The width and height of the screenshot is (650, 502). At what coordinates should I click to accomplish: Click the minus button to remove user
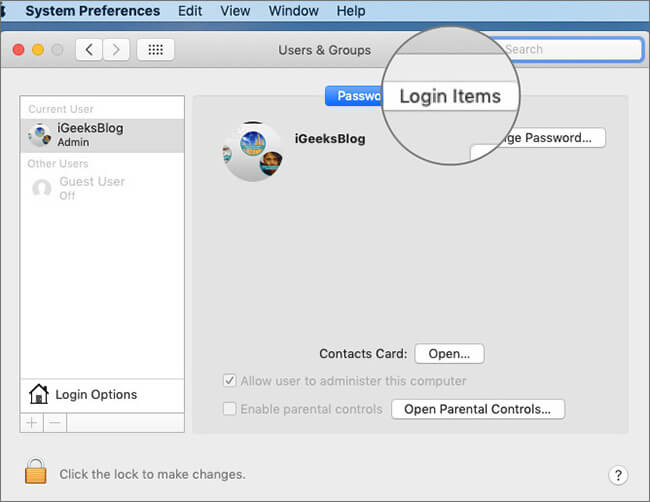point(55,422)
